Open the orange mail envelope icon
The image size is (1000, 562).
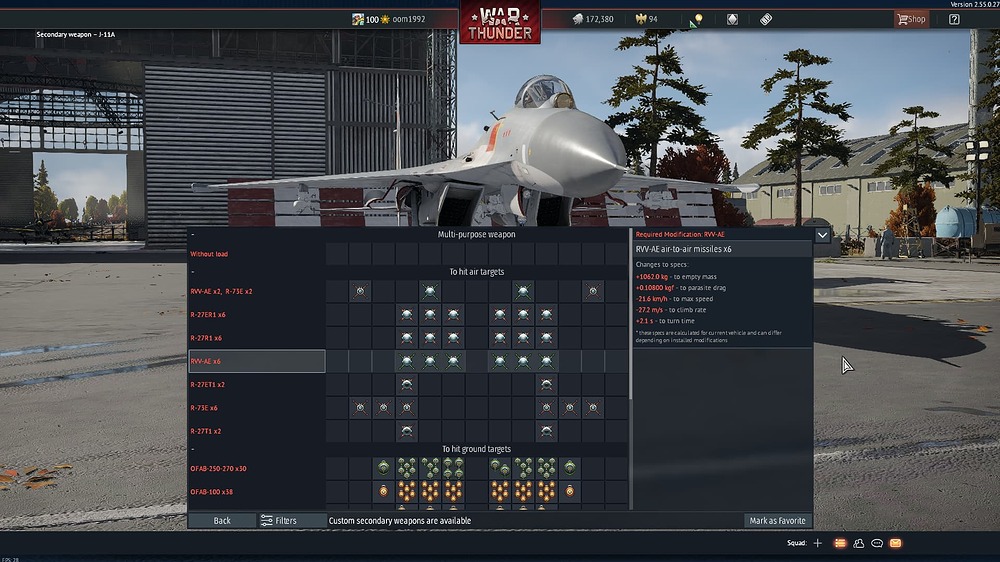(x=895, y=543)
